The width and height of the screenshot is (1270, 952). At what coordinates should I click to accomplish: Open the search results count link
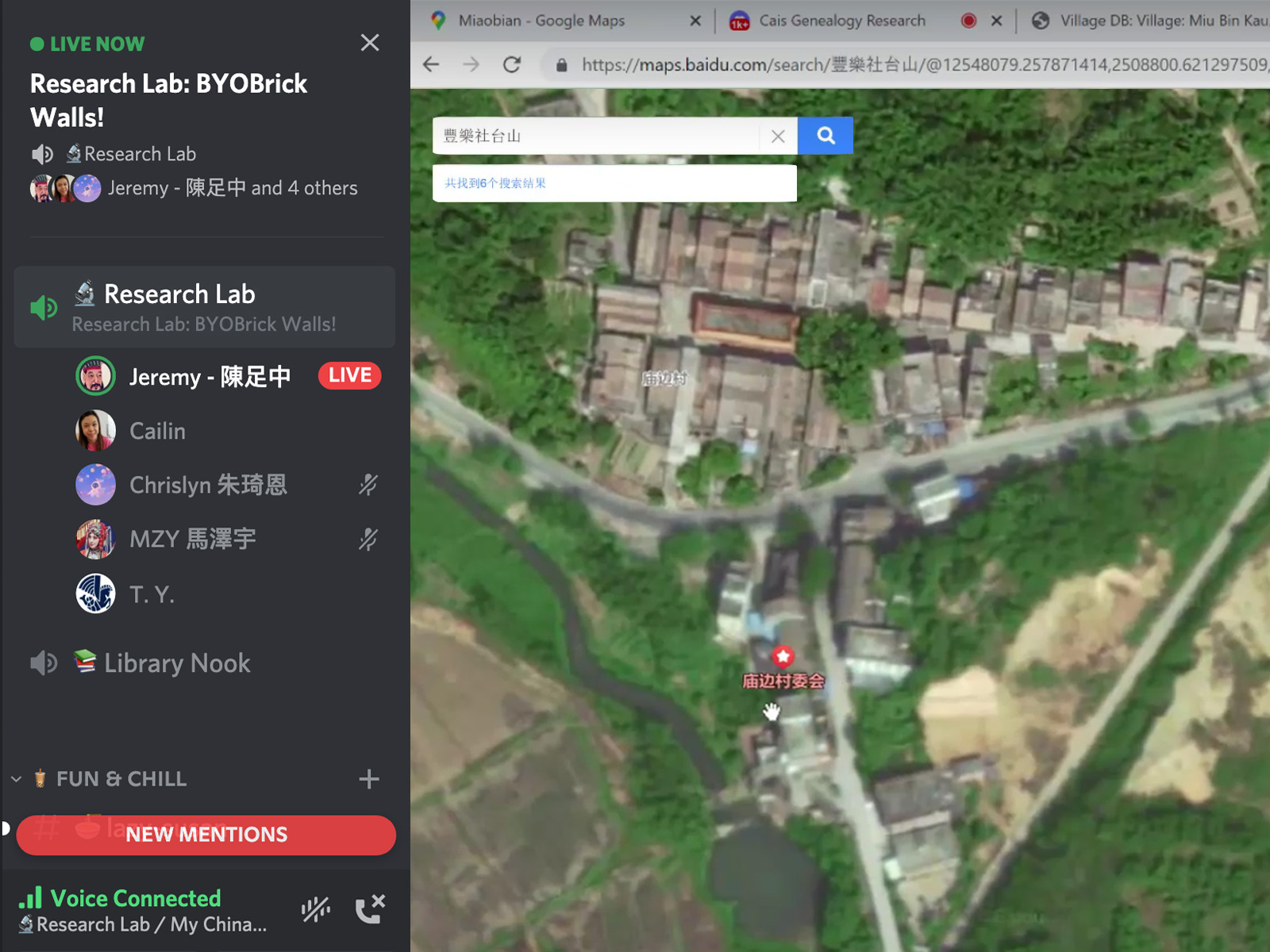495,183
